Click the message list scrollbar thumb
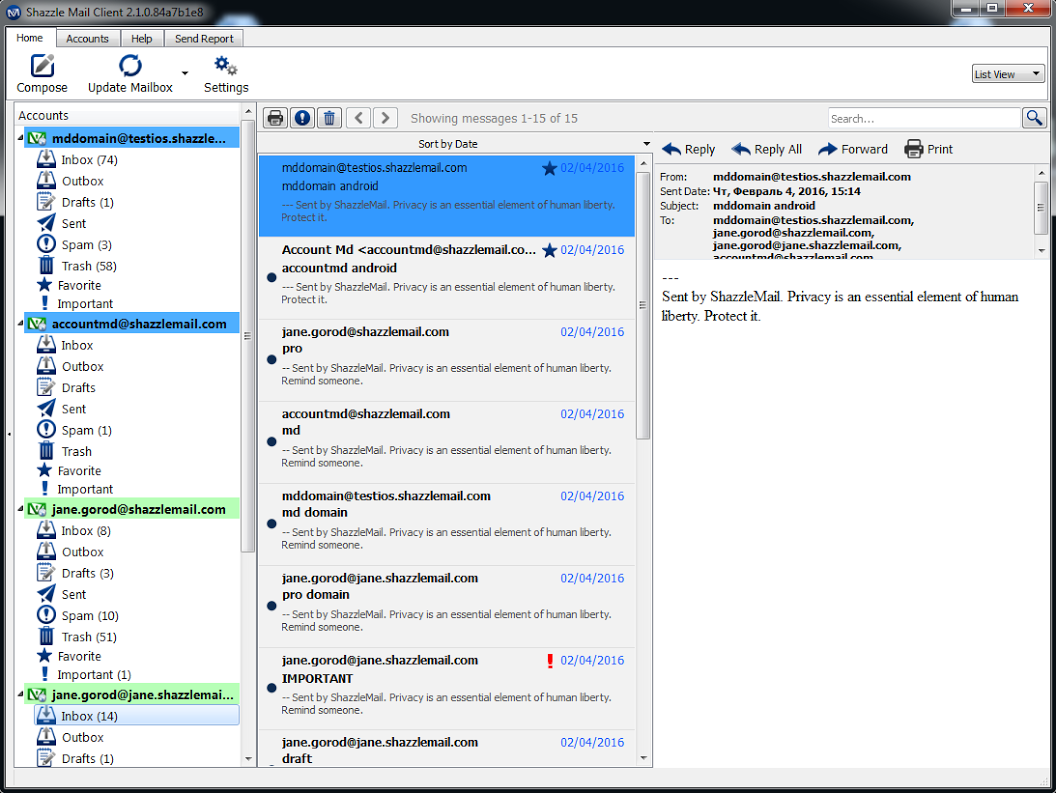The width and height of the screenshot is (1056, 793). pos(643,305)
